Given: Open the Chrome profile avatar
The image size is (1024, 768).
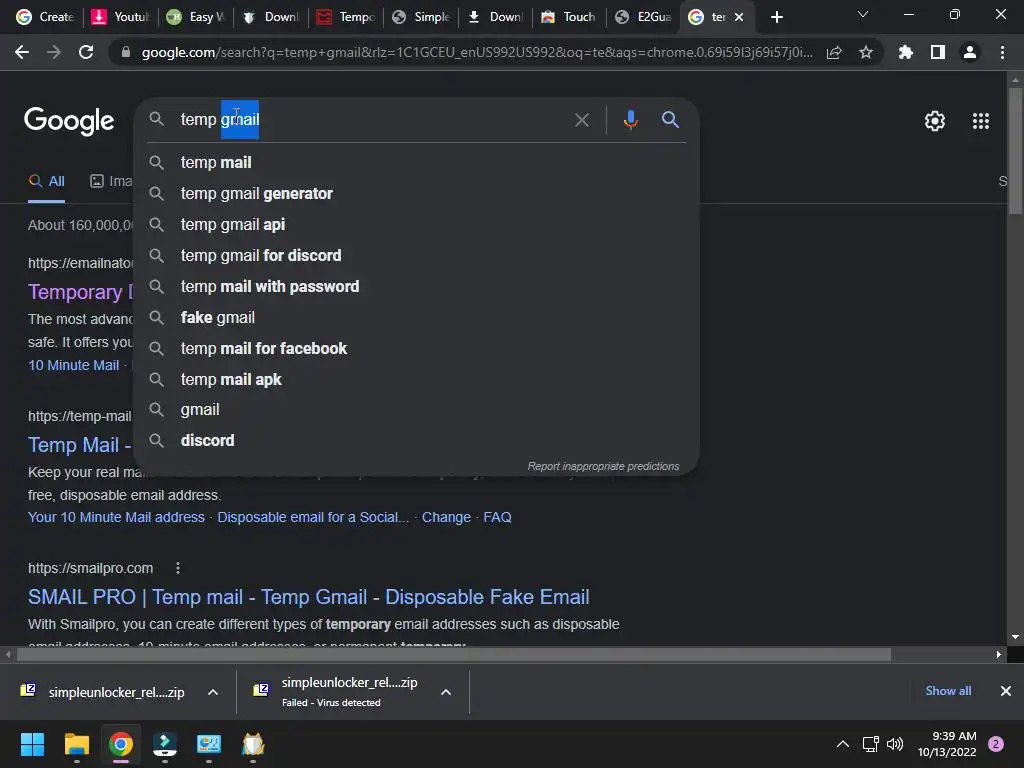Looking at the screenshot, I should [970, 52].
